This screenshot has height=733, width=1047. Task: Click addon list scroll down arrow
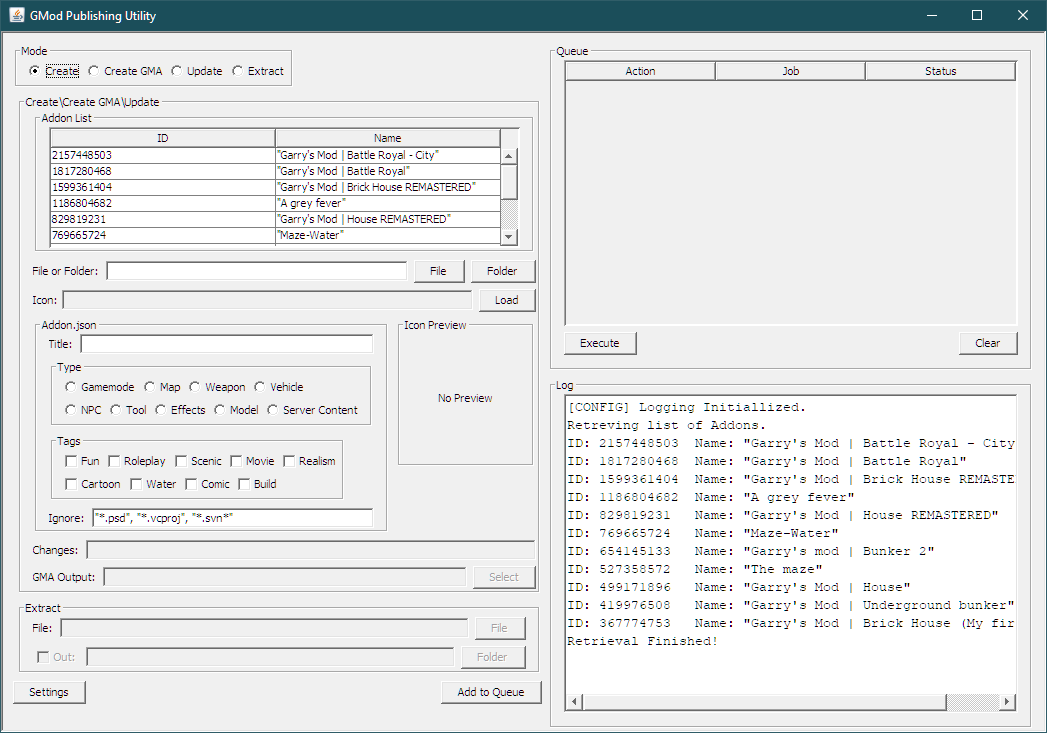point(509,236)
